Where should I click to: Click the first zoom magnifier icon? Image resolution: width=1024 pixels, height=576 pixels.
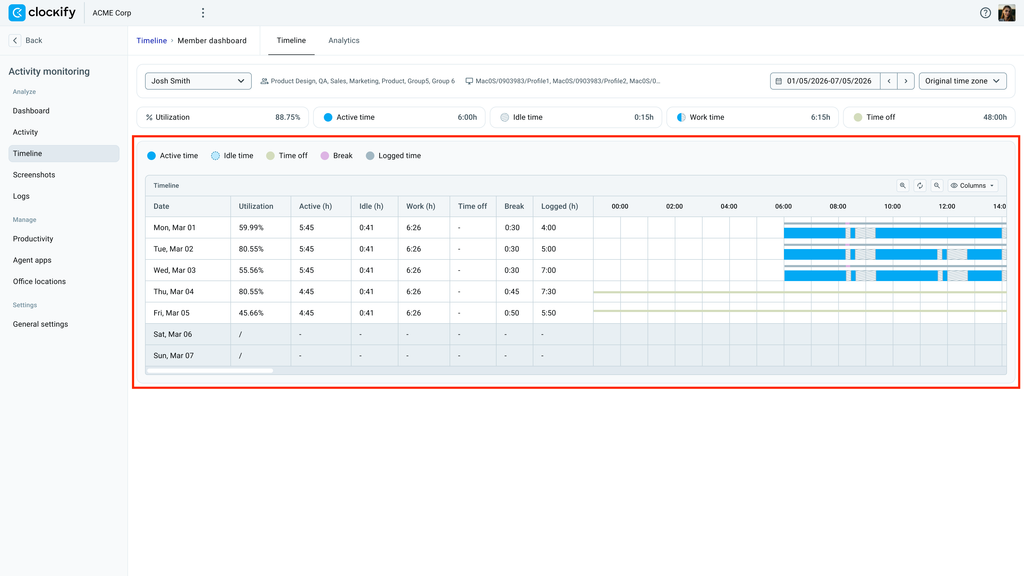tap(903, 185)
